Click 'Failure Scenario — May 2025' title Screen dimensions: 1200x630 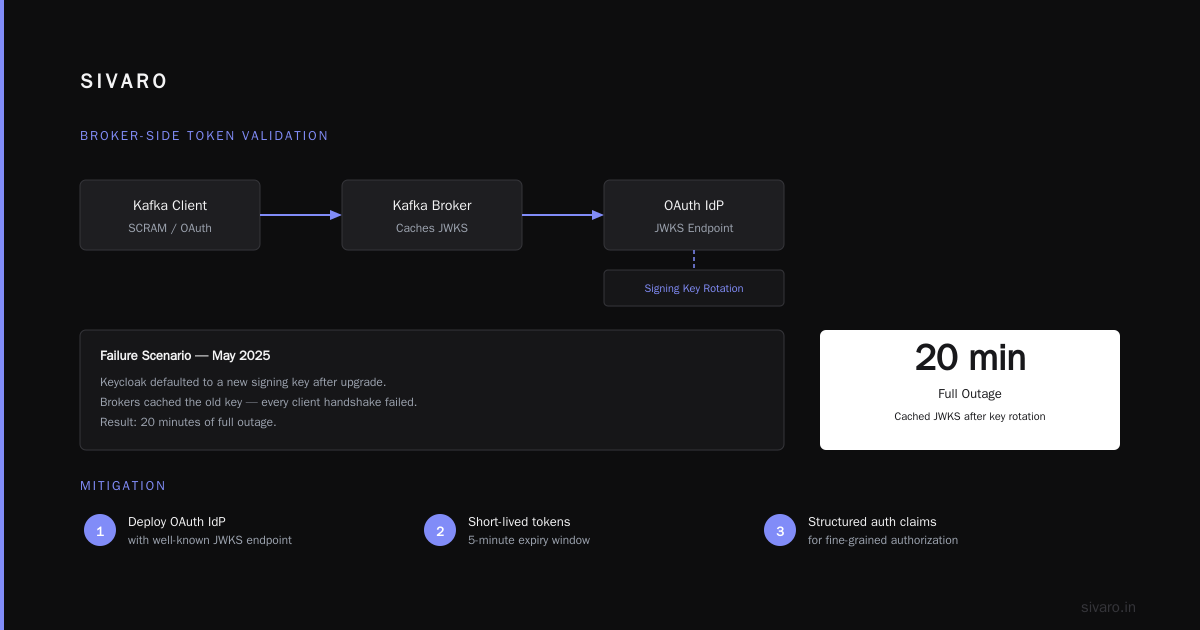185,355
